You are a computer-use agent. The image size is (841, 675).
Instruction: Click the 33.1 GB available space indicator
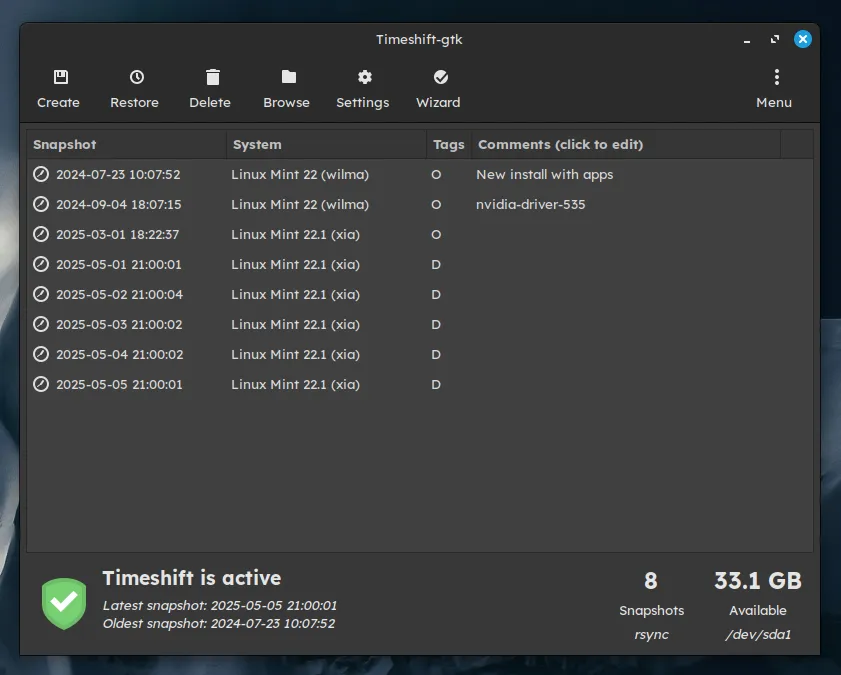point(757,580)
